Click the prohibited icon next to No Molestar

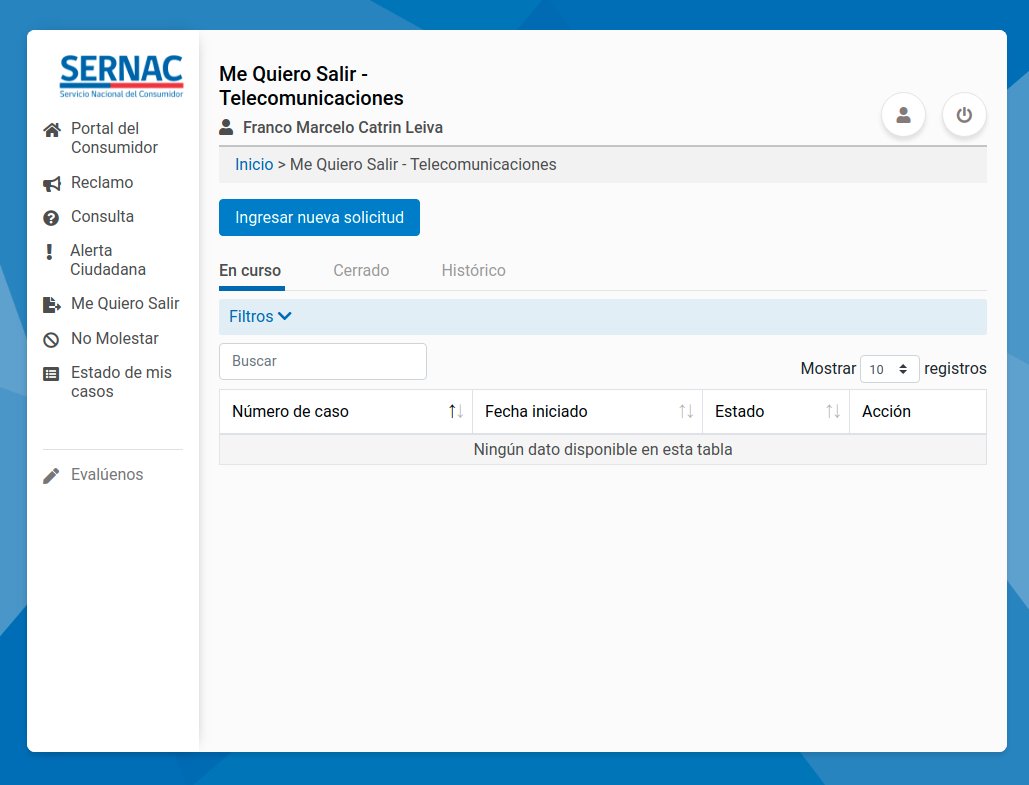pos(51,339)
